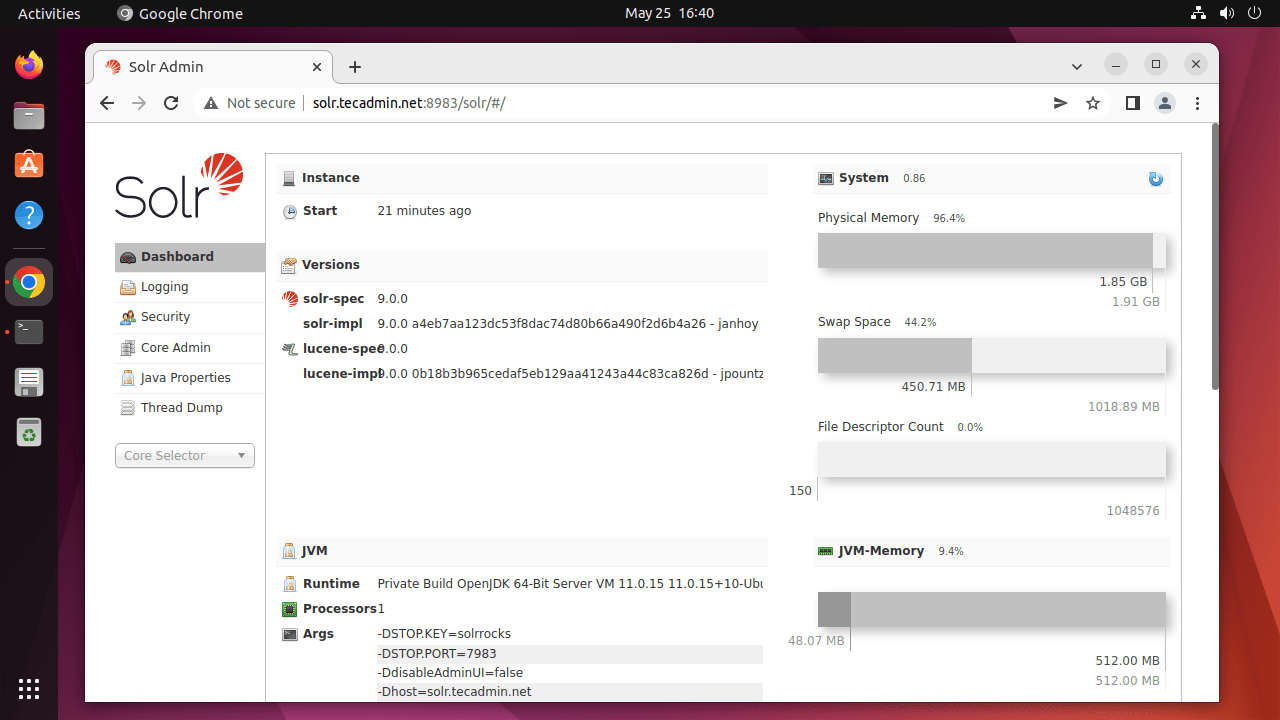This screenshot has width=1280, height=720.
Task: Open the Core Selector dropdown
Action: pyautogui.click(x=185, y=456)
